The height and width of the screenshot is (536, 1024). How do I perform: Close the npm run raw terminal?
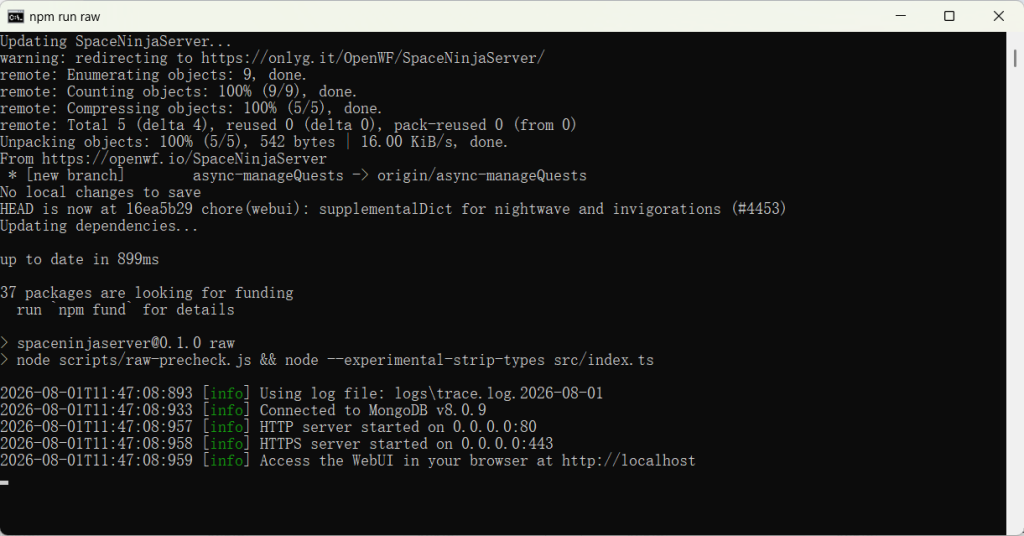(999, 16)
